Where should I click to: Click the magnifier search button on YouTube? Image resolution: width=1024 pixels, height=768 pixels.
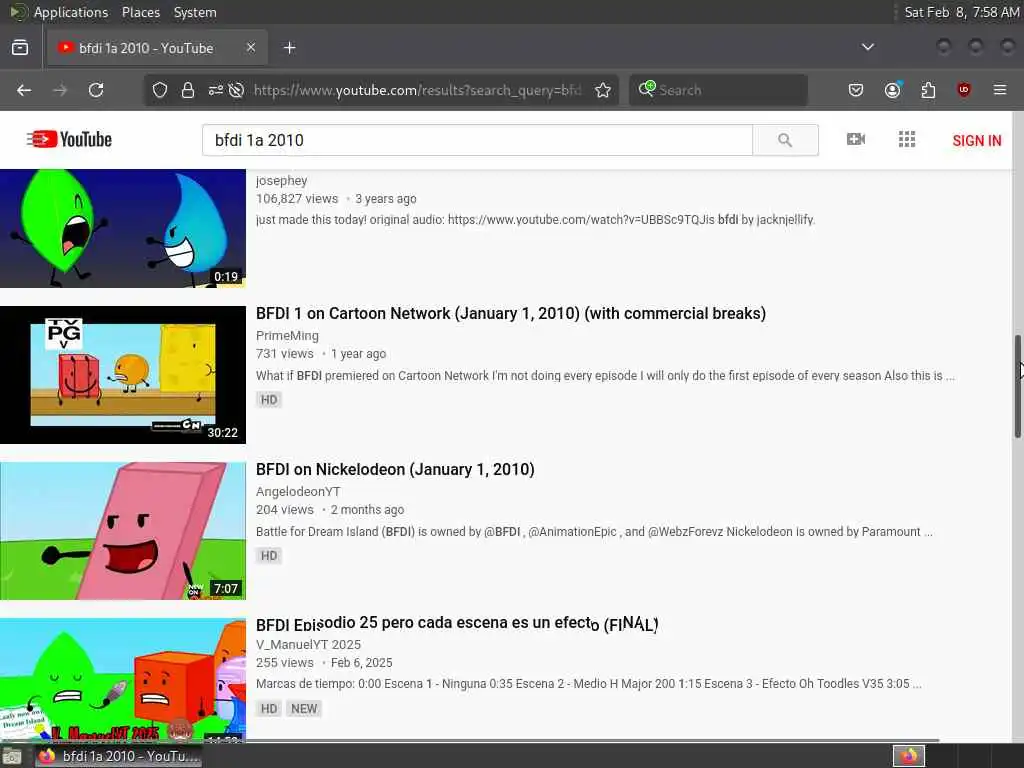pyautogui.click(x=785, y=140)
